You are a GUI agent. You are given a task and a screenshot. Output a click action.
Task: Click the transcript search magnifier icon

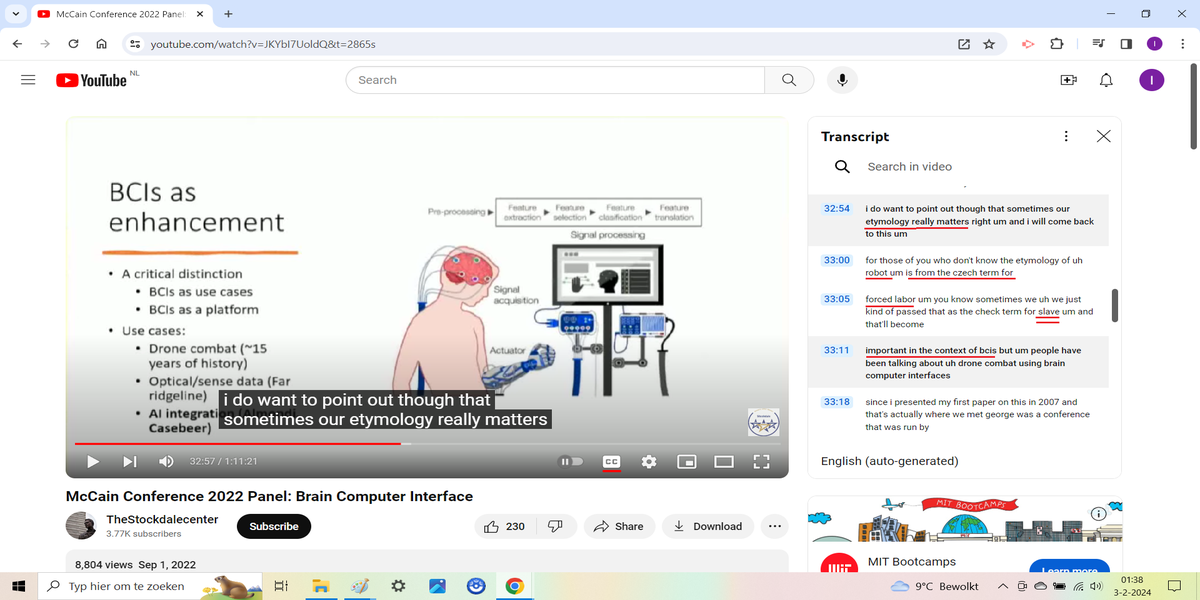(x=842, y=167)
